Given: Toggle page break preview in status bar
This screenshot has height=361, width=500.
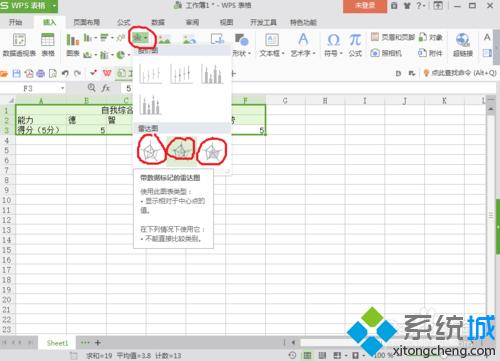Looking at the screenshot, I should click(x=337, y=355).
